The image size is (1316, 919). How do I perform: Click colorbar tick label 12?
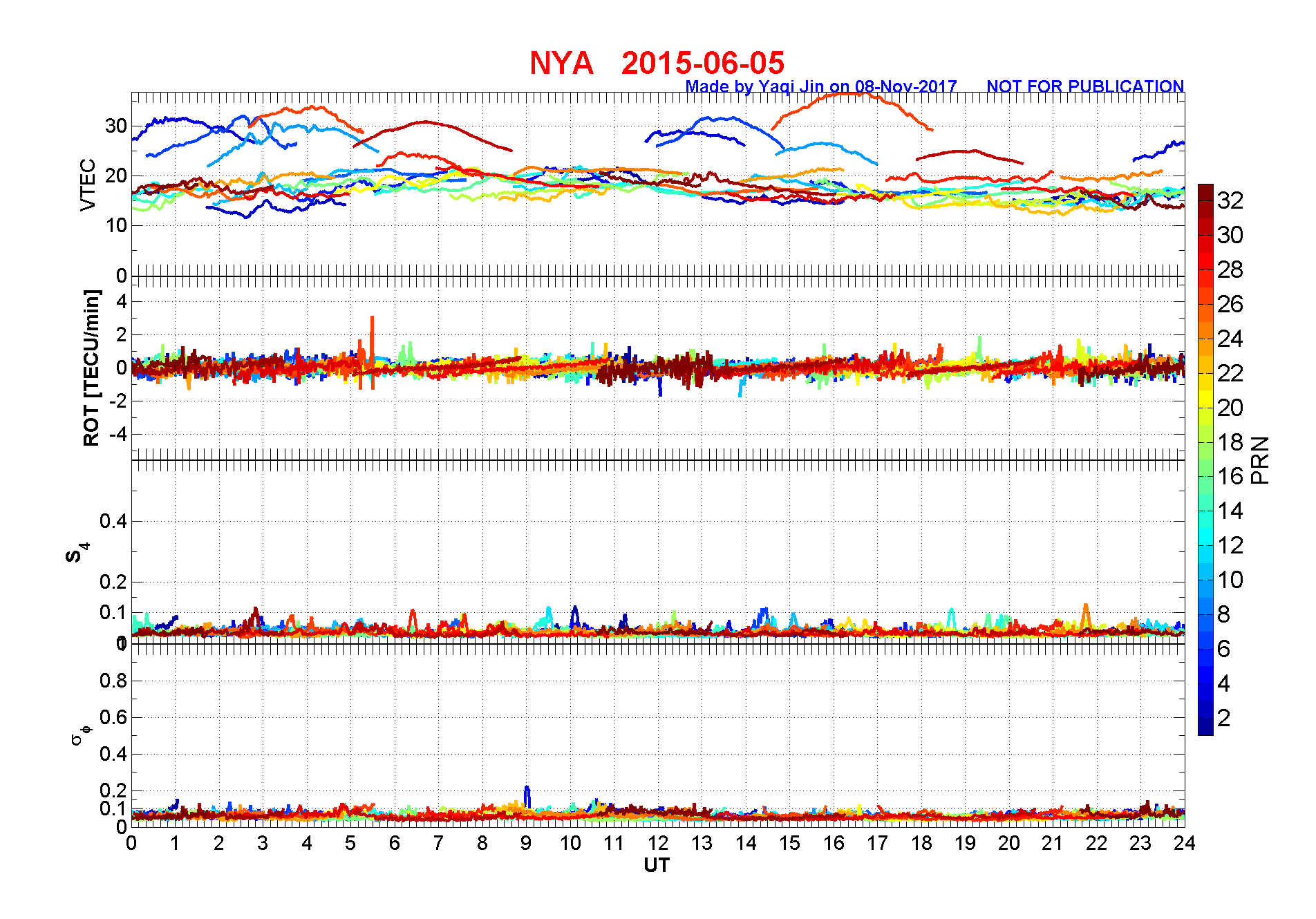coord(1230,545)
